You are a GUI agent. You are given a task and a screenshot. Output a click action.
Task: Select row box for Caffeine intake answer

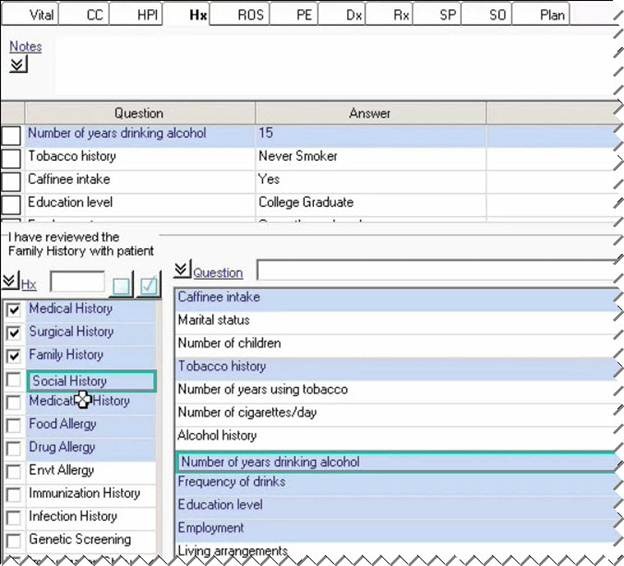tap(12, 180)
